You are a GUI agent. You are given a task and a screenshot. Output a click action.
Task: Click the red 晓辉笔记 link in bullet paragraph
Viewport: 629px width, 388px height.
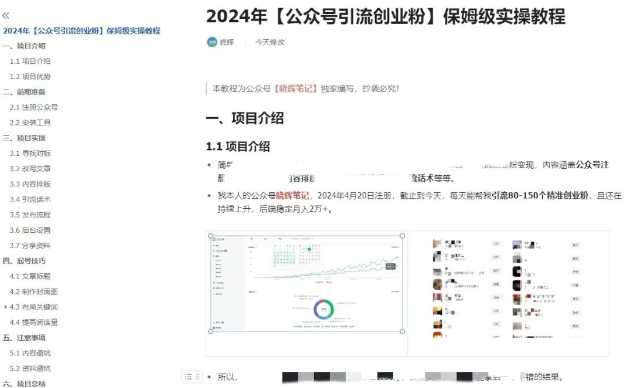pos(292,195)
